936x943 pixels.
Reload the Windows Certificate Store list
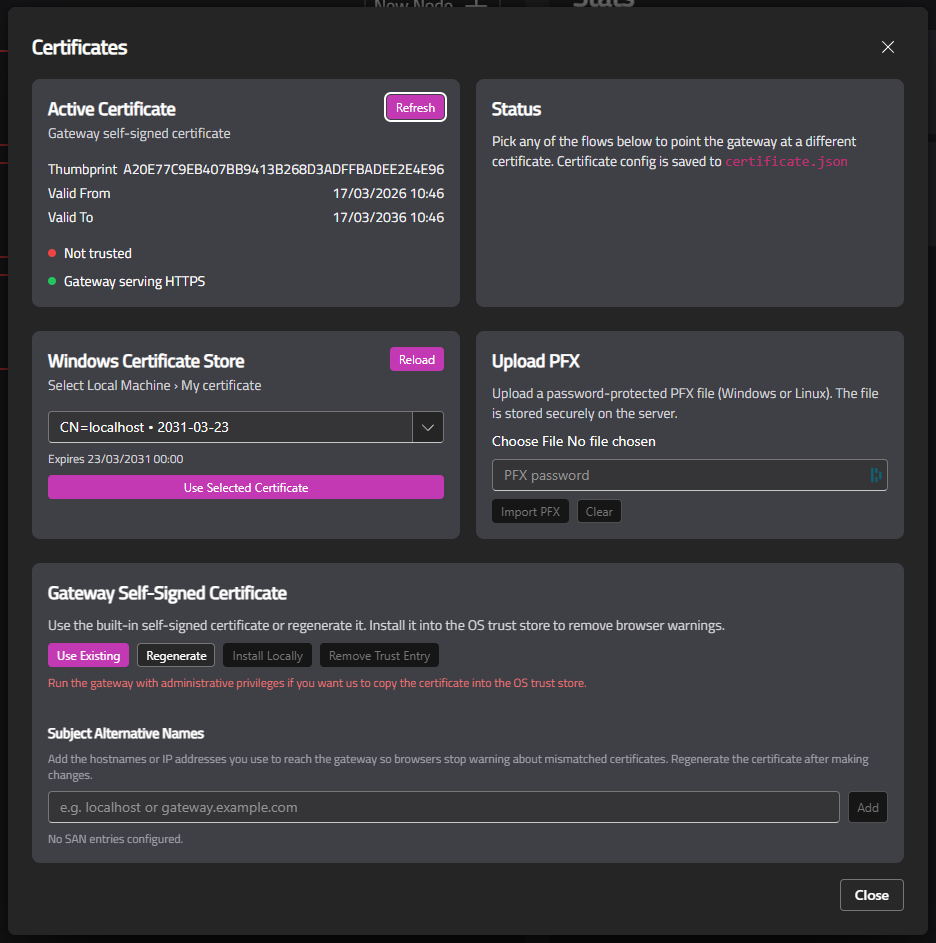416,359
